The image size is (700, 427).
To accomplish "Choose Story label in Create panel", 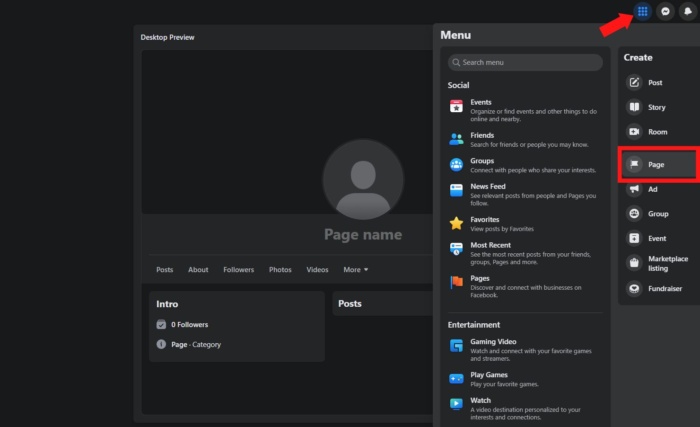I will 657,107.
